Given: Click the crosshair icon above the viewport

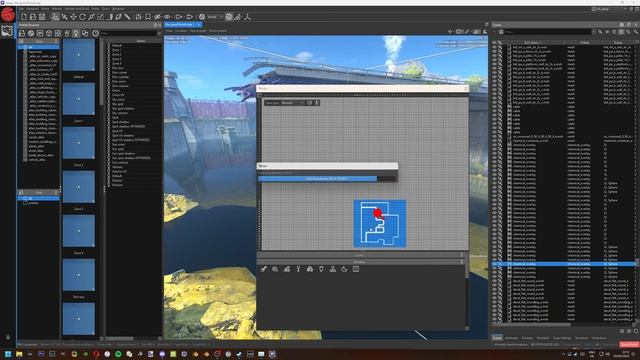Looking at the screenshot, I should (x=450, y=31).
